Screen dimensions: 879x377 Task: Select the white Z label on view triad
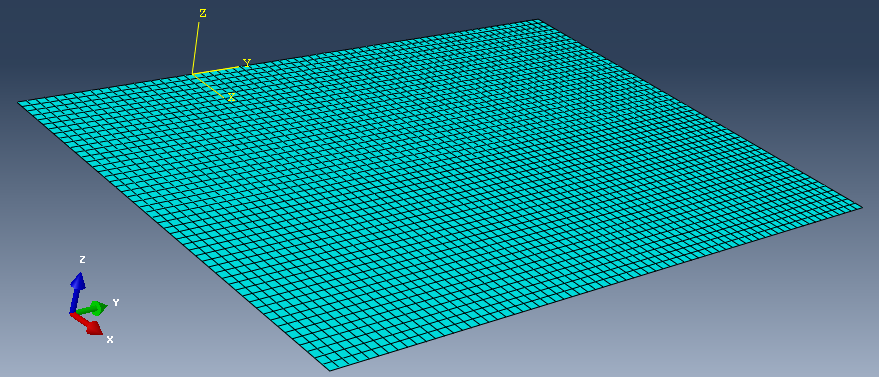[82, 259]
